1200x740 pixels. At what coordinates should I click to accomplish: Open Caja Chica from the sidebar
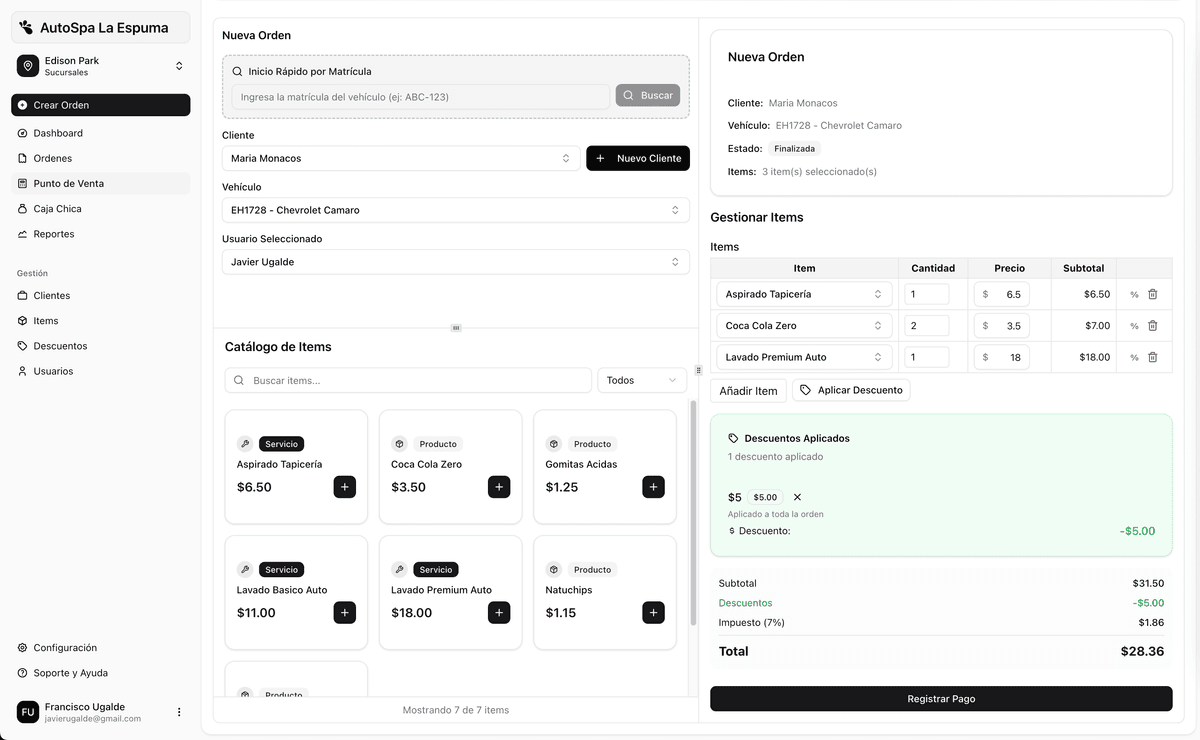tap(57, 209)
